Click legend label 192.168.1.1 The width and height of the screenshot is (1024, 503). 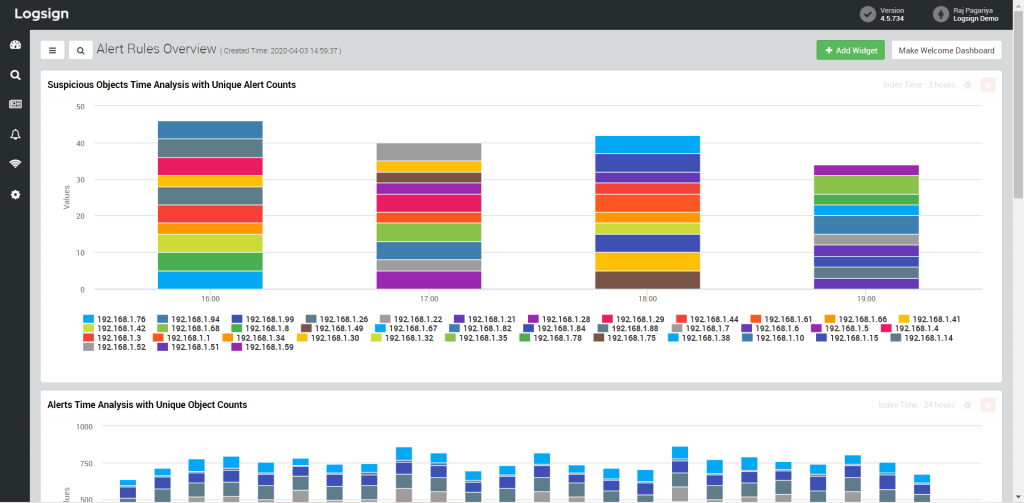tap(188, 338)
